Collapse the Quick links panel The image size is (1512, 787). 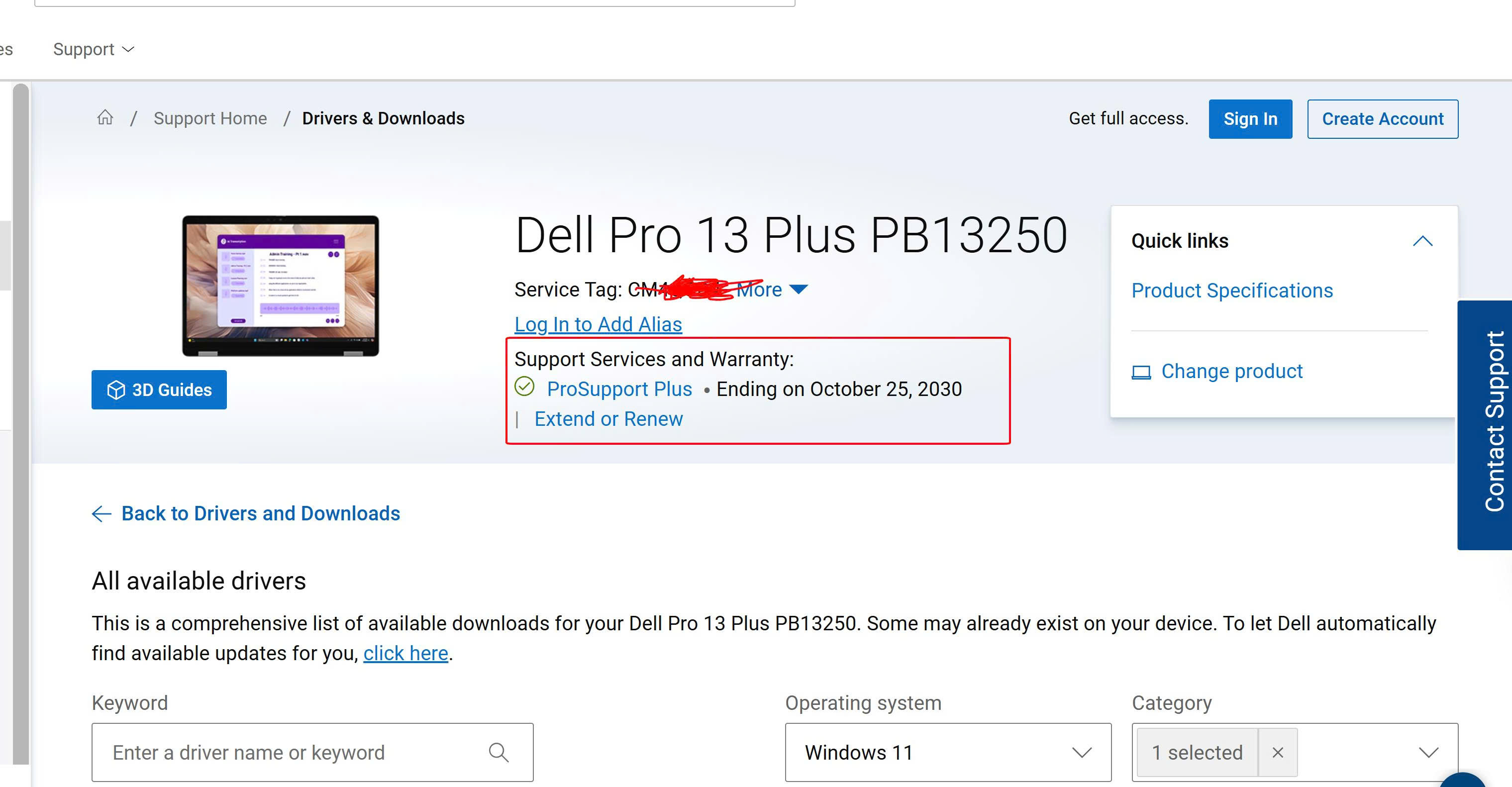tap(1423, 241)
